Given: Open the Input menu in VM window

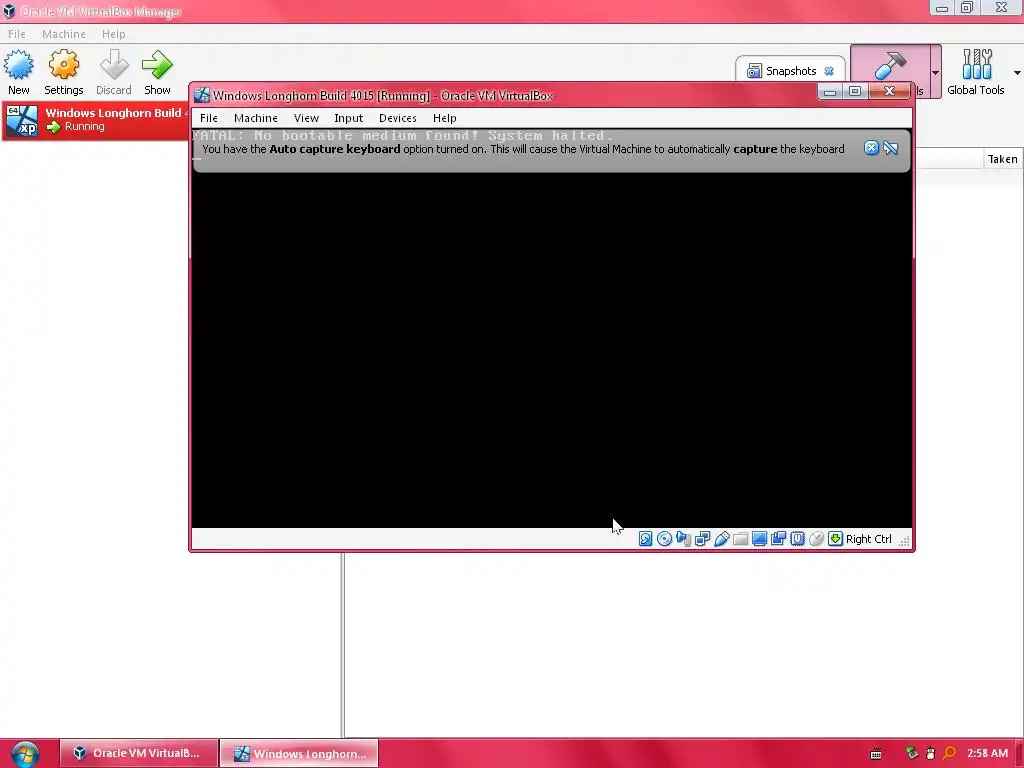Looking at the screenshot, I should point(349,118).
